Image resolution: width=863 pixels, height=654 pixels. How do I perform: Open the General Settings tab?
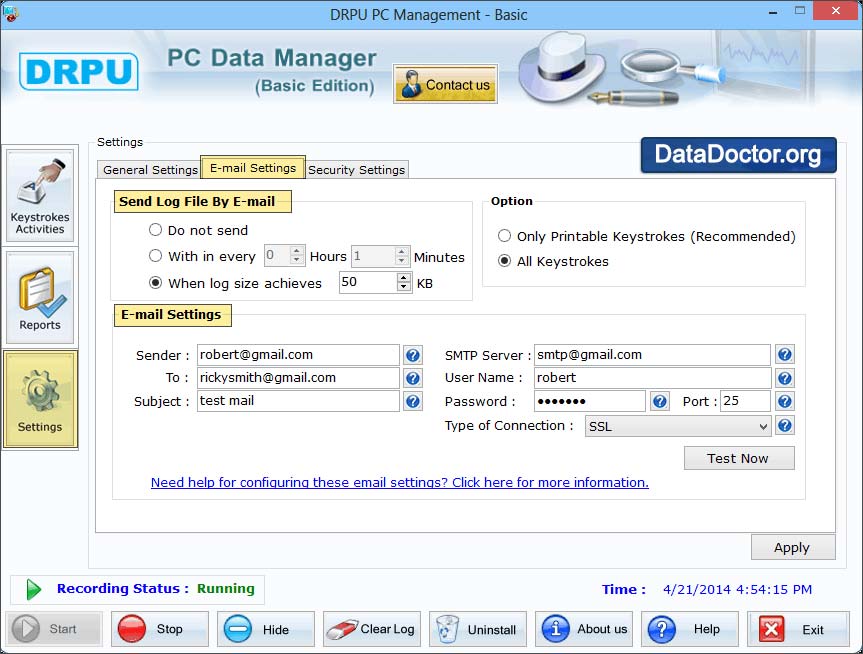pyautogui.click(x=147, y=169)
